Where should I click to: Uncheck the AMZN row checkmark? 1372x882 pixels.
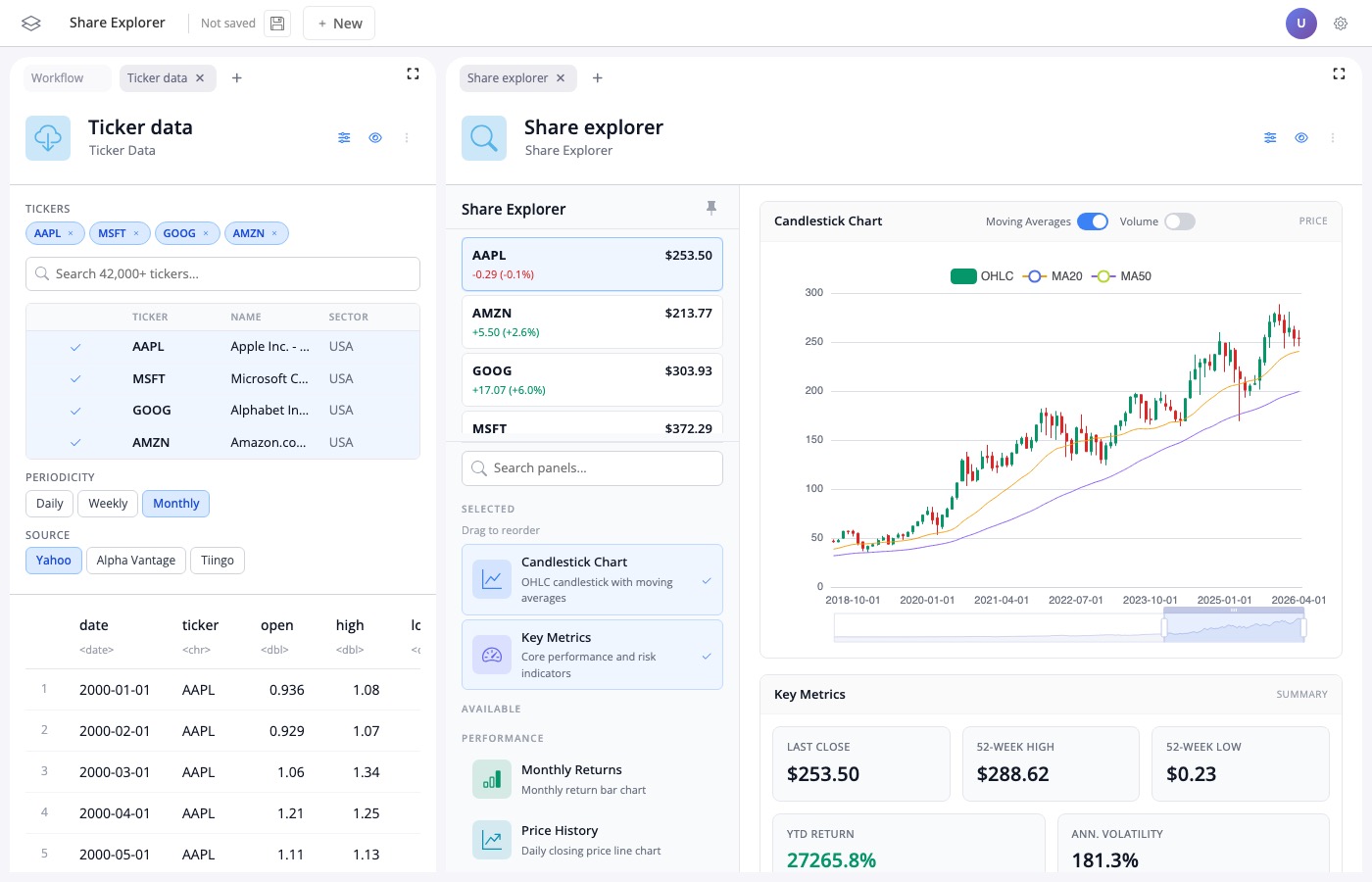coord(75,443)
